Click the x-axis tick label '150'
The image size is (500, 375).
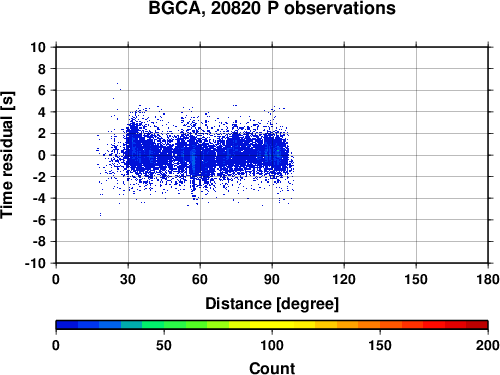click(x=416, y=279)
